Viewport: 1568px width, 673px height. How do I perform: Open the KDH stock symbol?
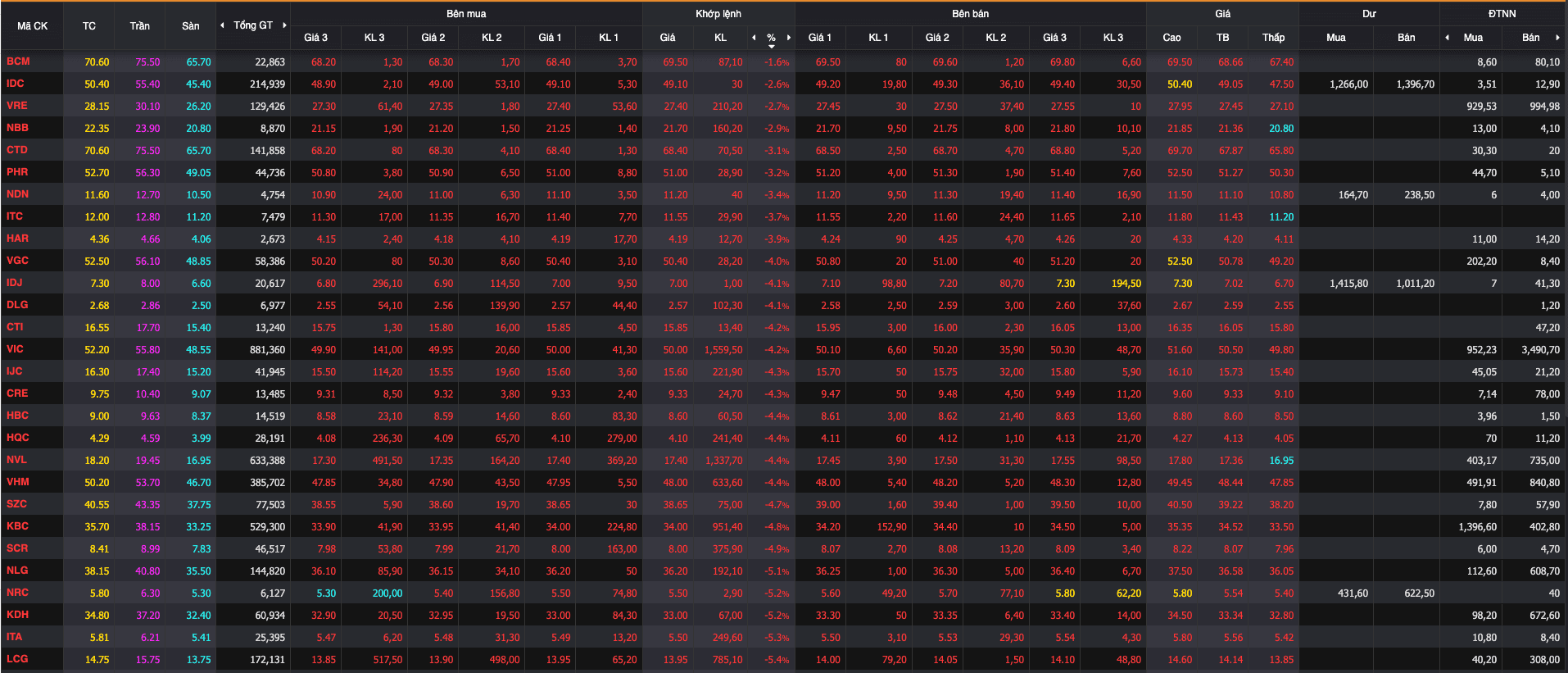[x=17, y=615]
